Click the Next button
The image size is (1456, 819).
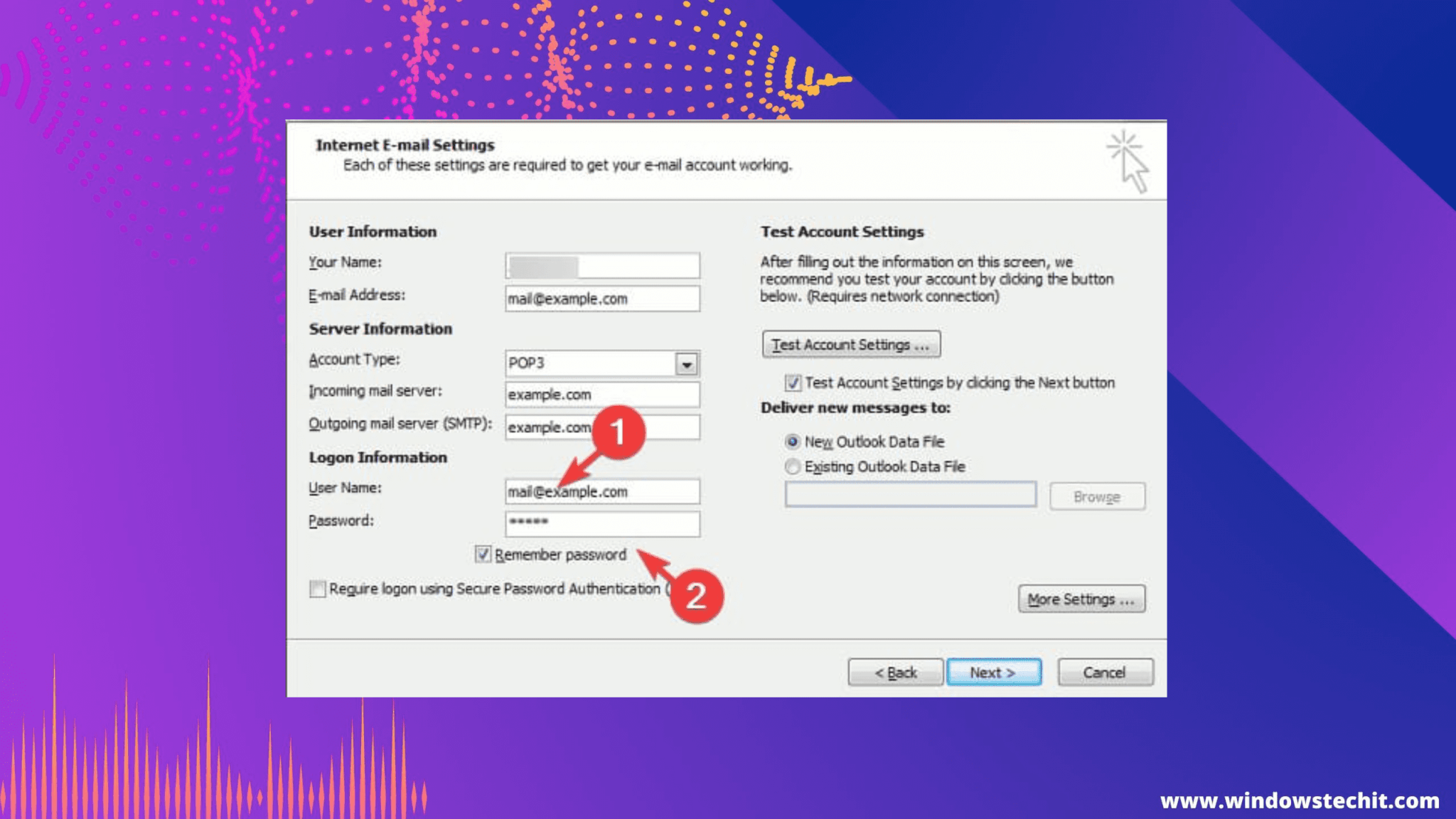pyautogui.click(x=994, y=672)
